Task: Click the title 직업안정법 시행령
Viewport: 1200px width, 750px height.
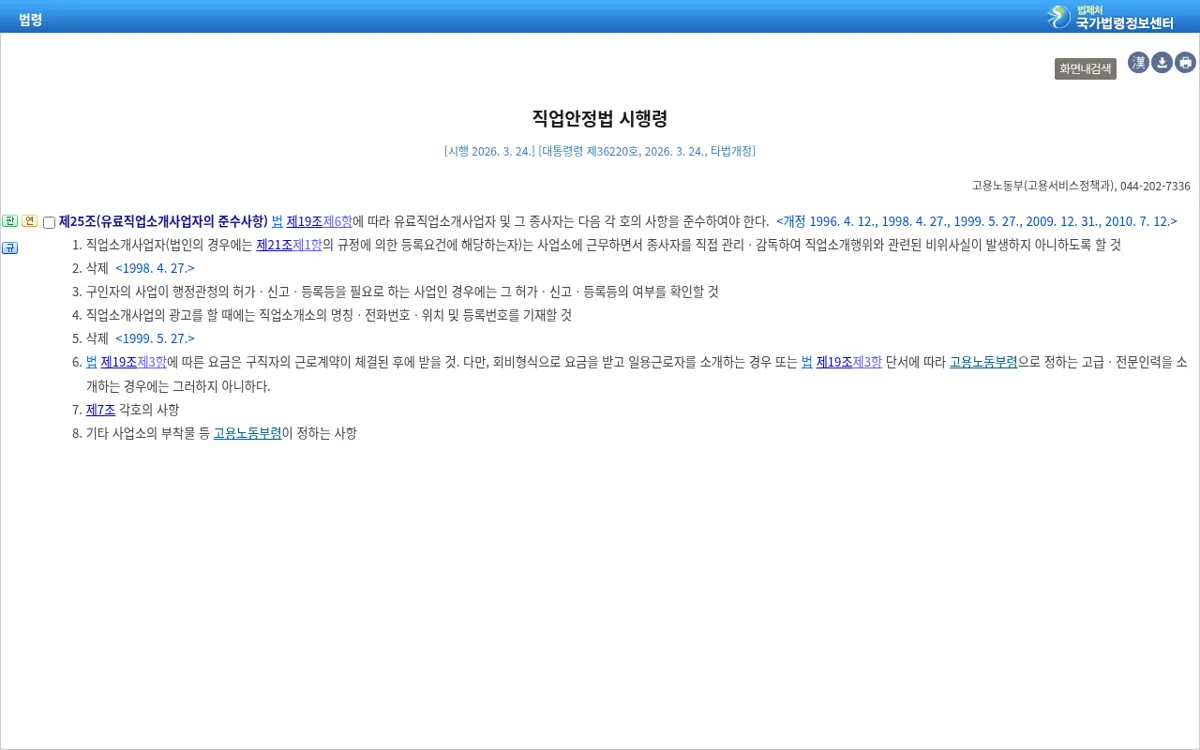Action: click(600, 118)
